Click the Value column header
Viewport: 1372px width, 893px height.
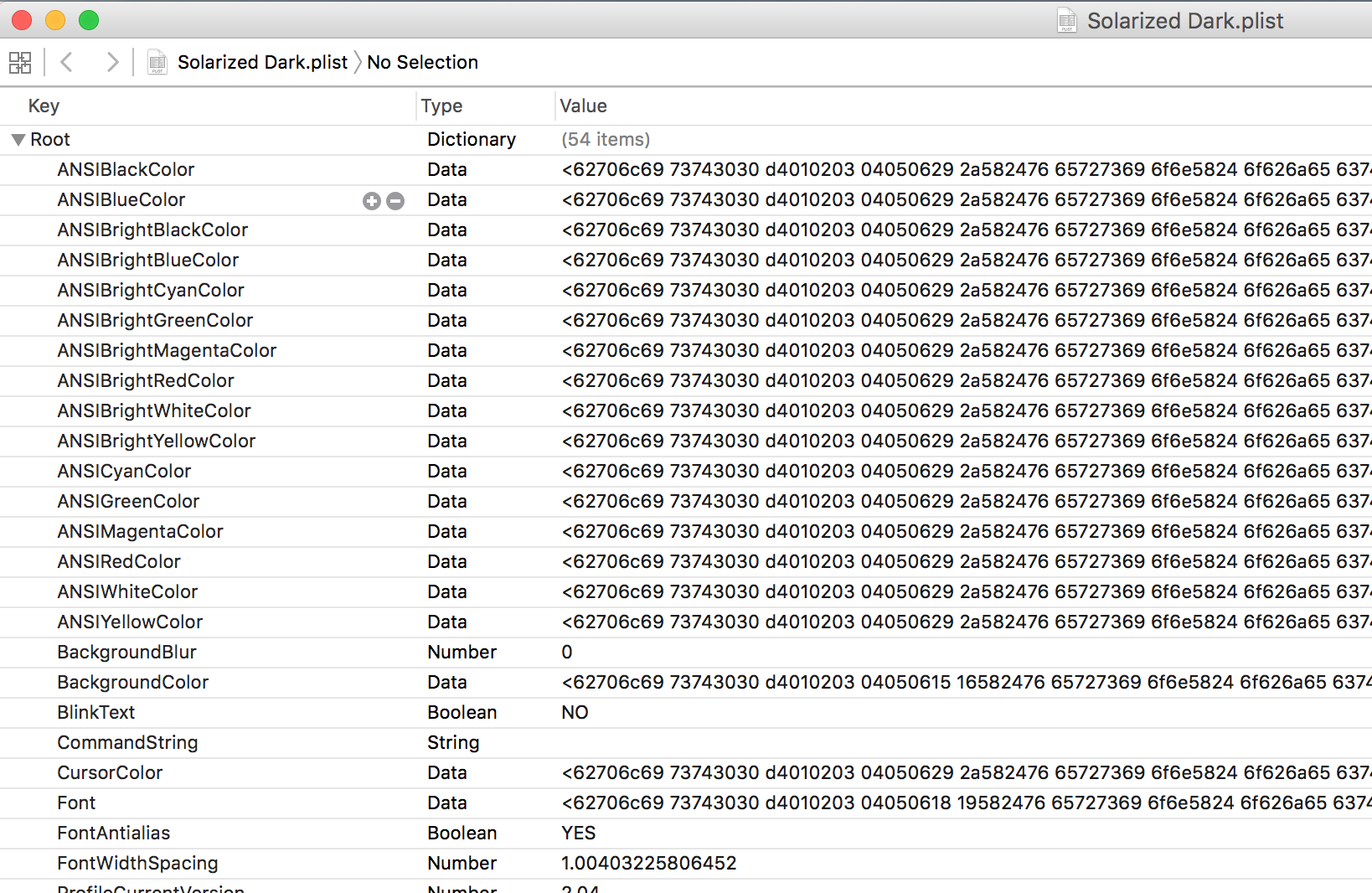(x=583, y=106)
